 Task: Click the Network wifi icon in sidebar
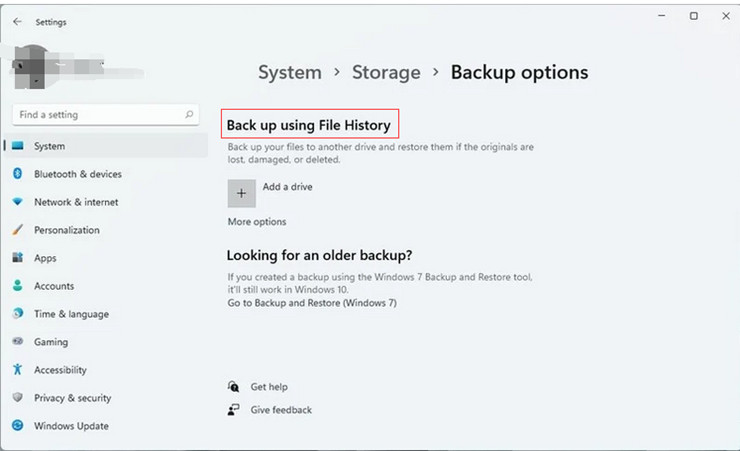pos(18,202)
